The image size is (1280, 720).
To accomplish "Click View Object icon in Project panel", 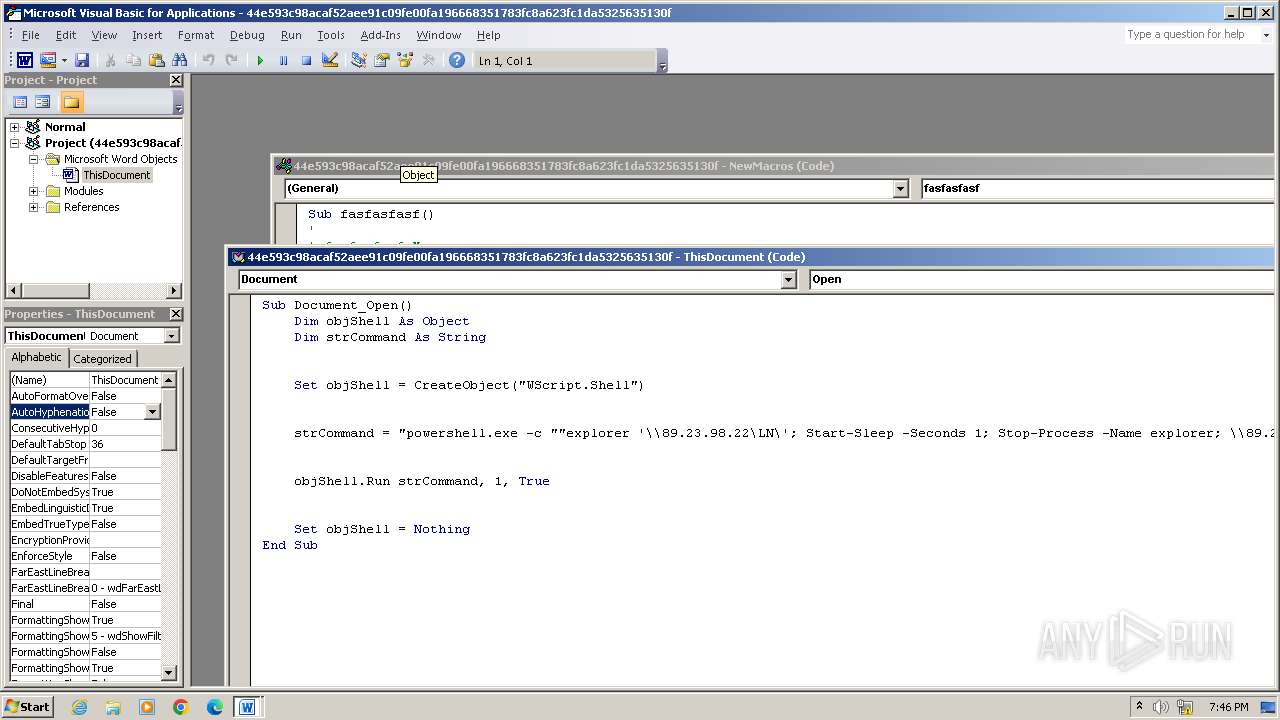I will (x=43, y=102).
